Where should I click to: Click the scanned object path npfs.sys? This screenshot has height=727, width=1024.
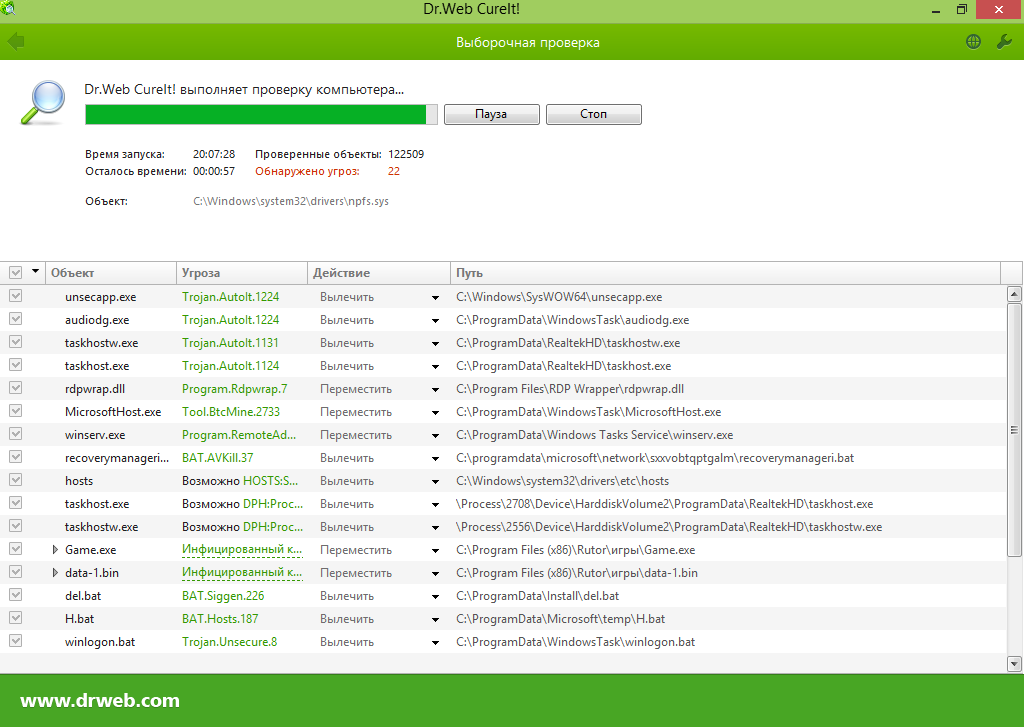(291, 201)
